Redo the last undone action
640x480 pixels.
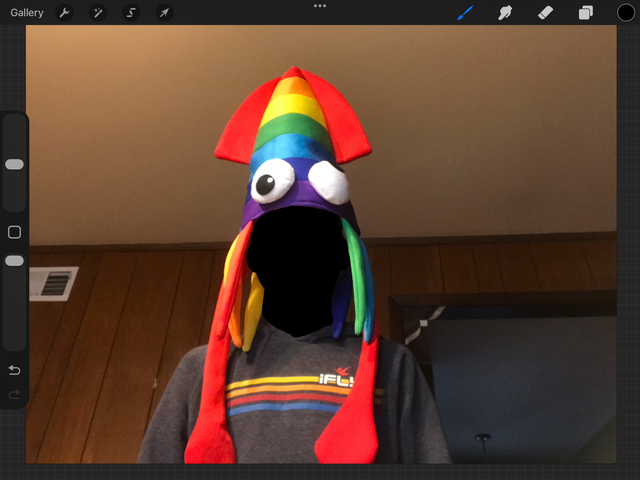[14, 394]
